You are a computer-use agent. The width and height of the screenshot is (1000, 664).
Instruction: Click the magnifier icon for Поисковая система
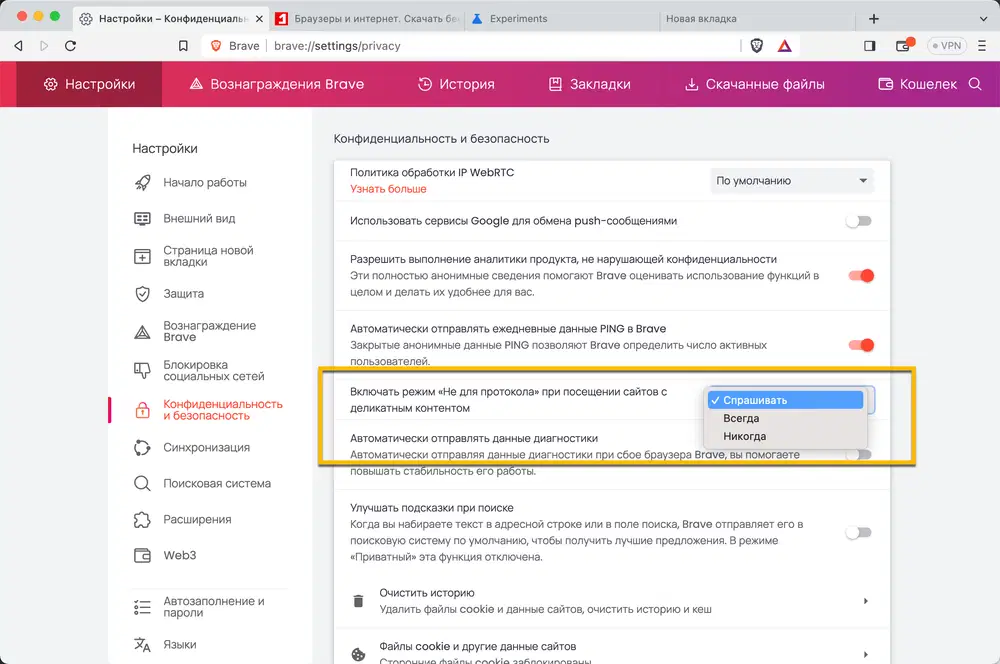pos(142,483)
